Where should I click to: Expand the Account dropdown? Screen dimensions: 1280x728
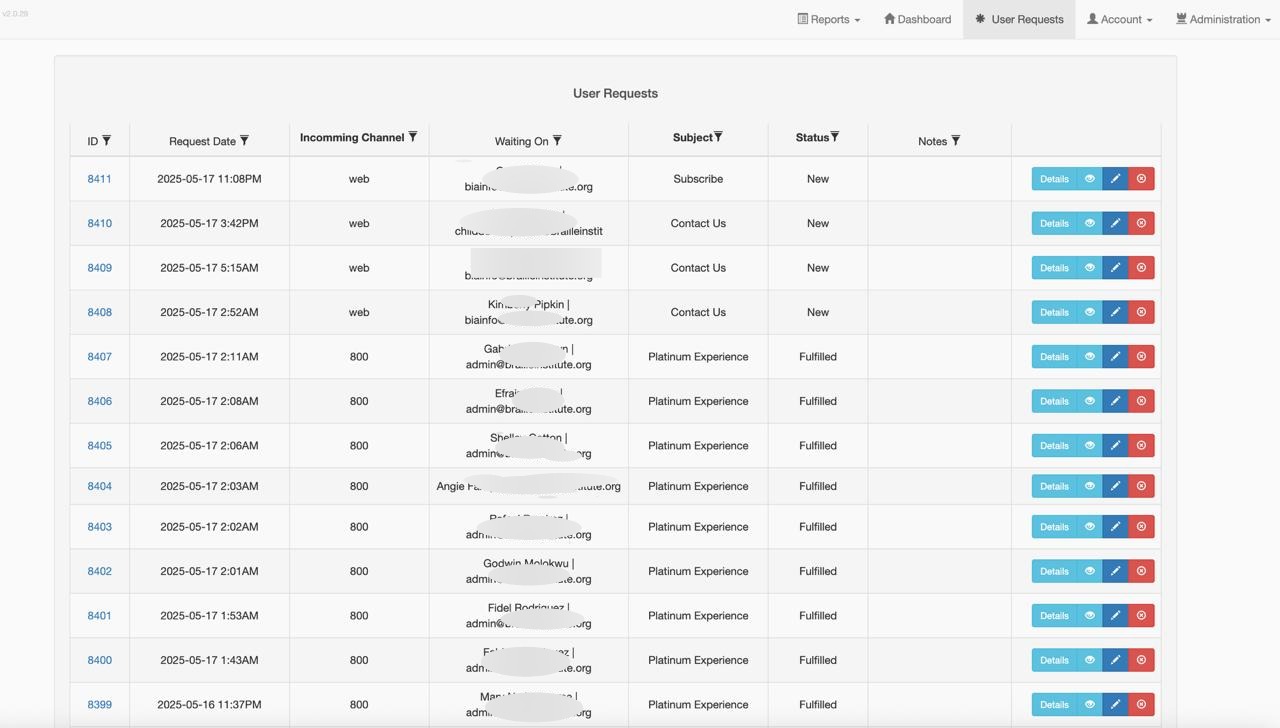(1119, 19)
